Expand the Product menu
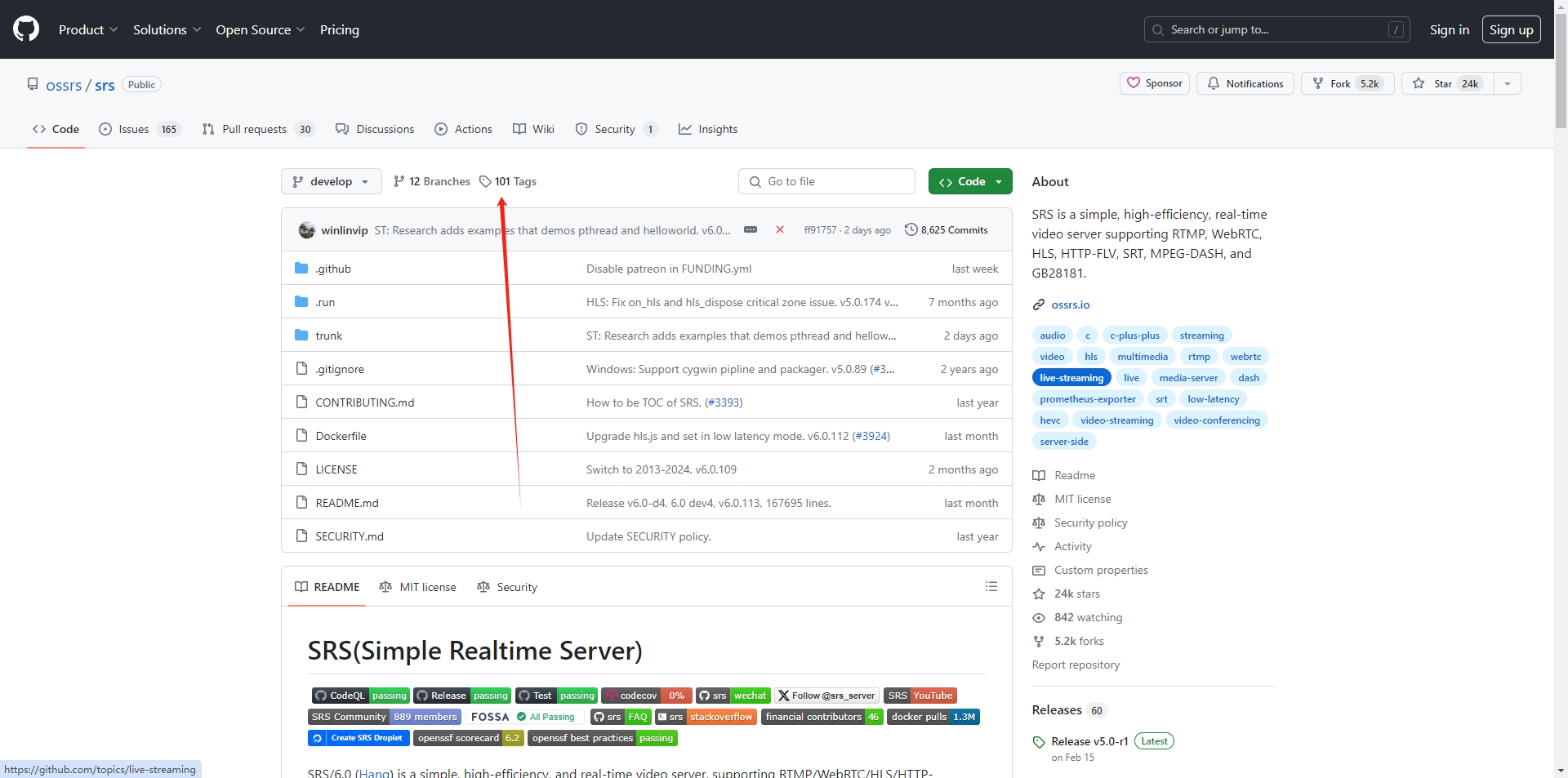 point(88,29)
